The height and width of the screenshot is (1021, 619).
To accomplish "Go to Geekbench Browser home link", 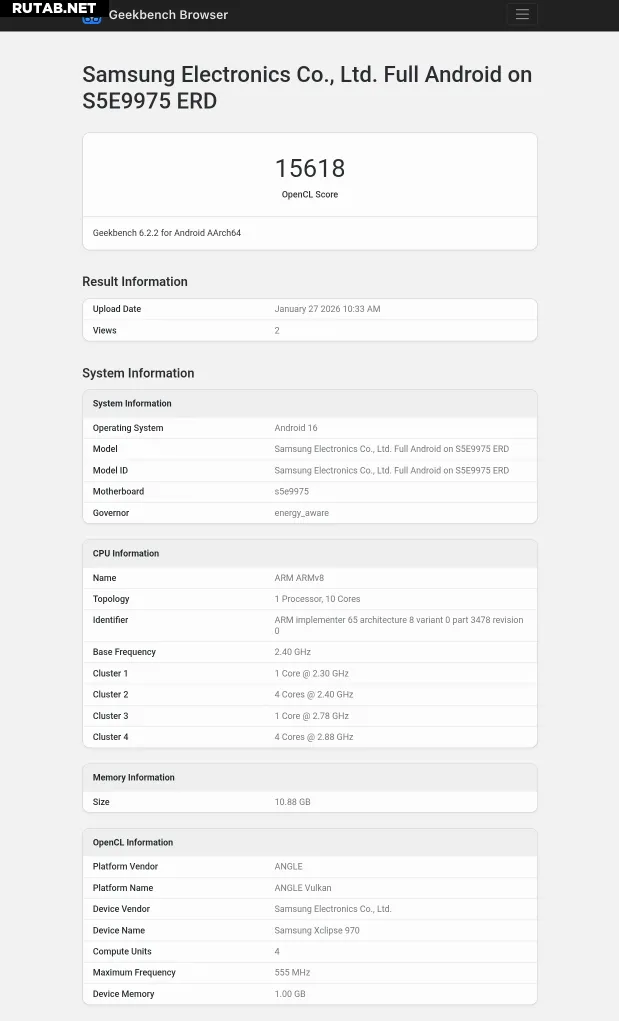I will pyautogui.click(x=168, y=15).
